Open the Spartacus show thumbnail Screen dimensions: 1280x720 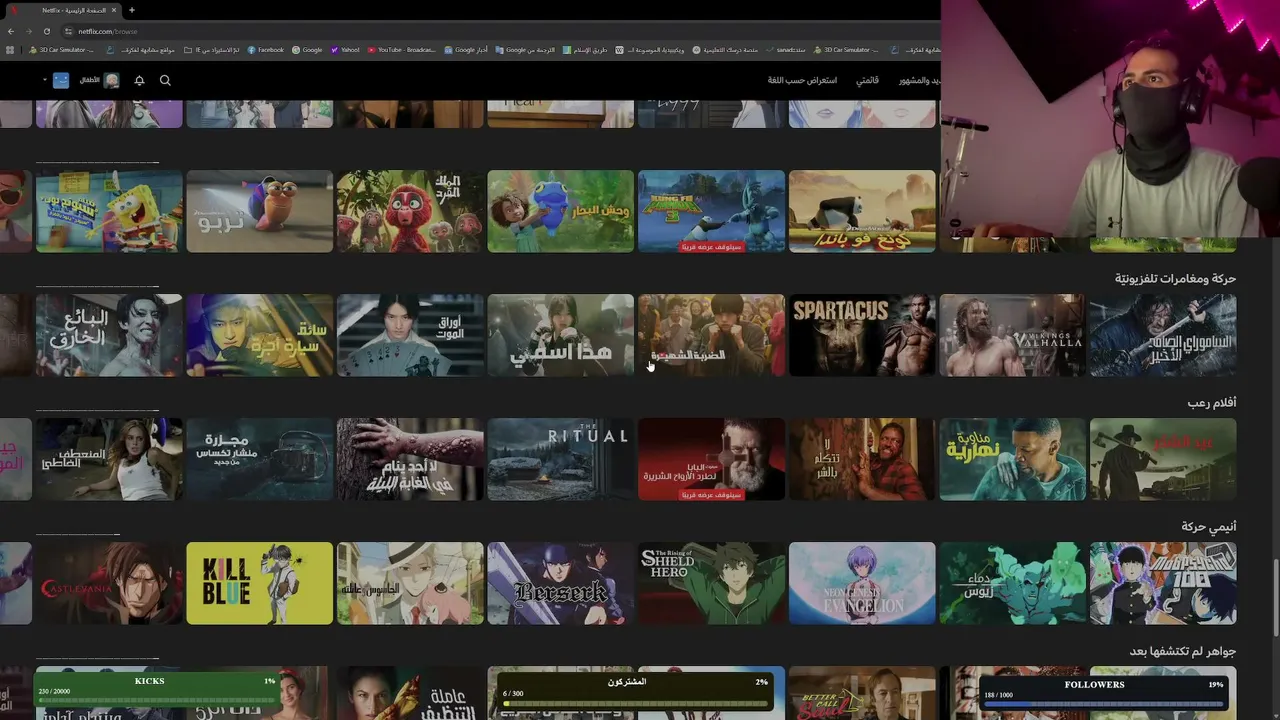(862, 335)
